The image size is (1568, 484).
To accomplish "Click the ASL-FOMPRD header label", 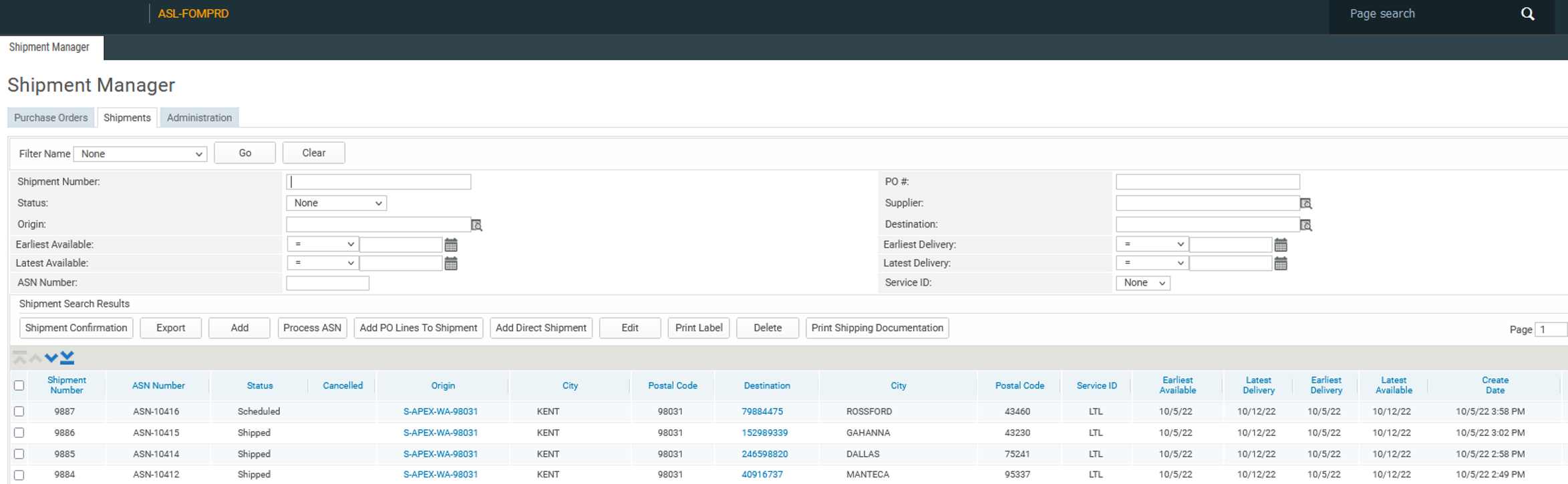I will coord(193,14).
